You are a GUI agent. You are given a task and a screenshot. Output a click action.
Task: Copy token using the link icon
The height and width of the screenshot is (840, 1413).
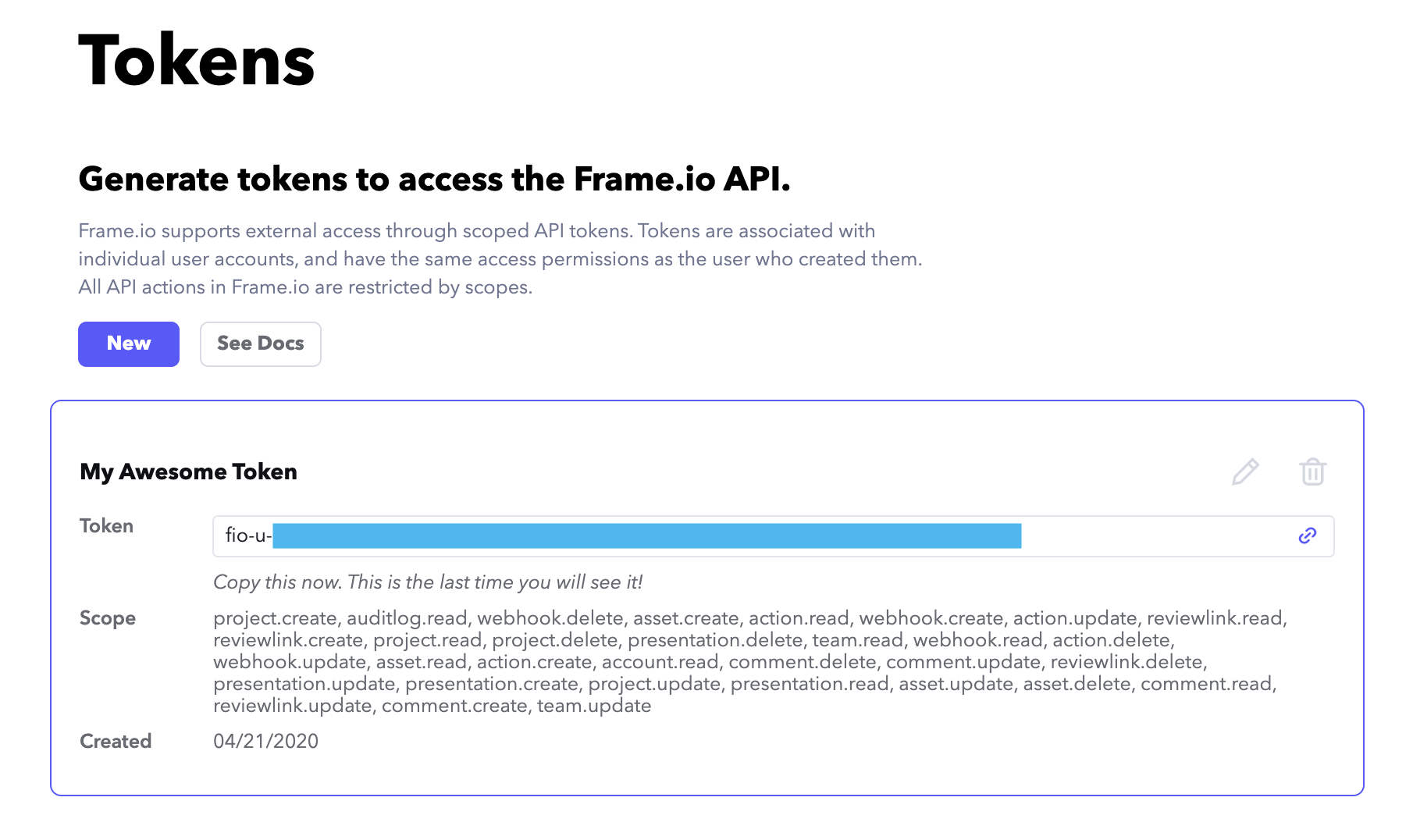1308,536
